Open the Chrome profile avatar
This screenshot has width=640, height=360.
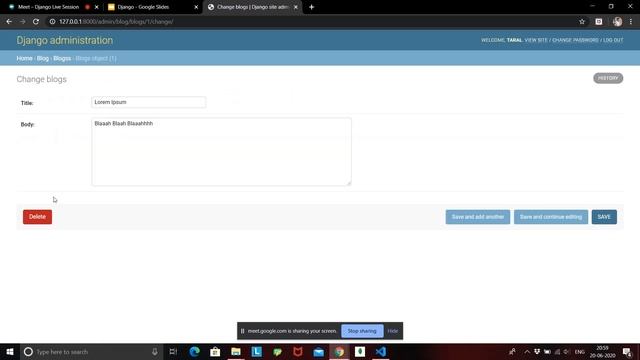[x=617, y=22]
